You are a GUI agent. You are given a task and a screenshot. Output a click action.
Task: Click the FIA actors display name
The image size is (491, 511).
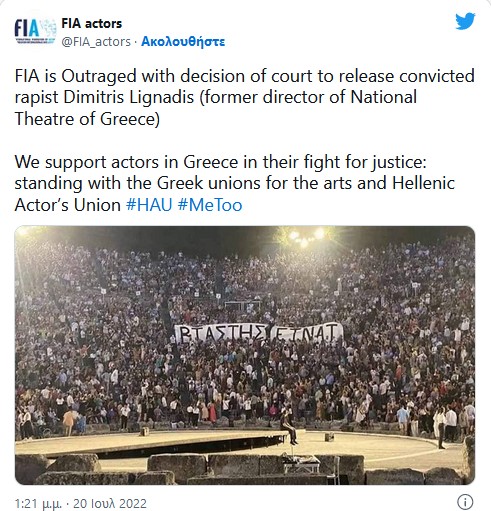click(92, 24)
